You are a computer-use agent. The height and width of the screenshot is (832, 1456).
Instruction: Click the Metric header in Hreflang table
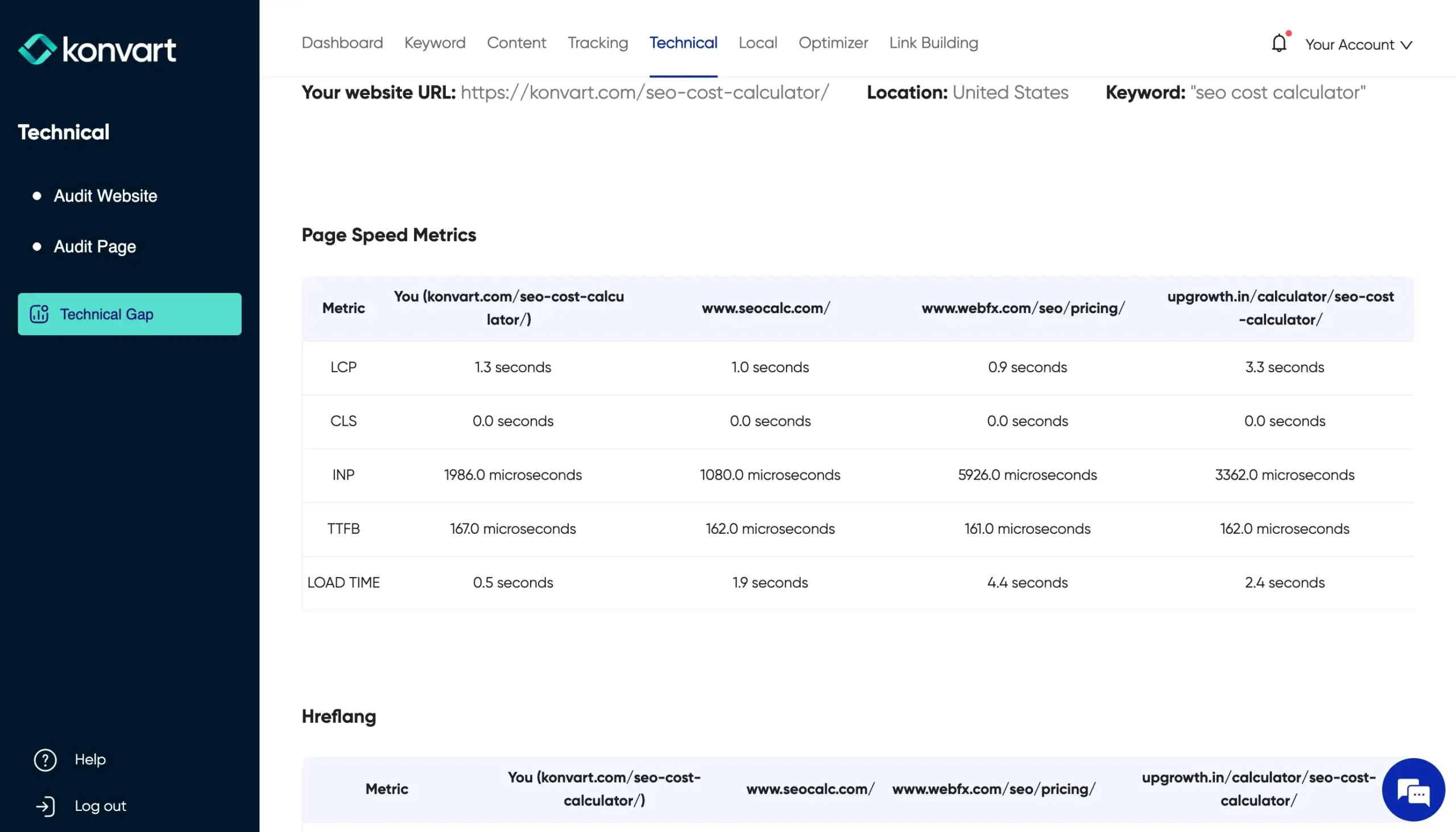point(387,789)
